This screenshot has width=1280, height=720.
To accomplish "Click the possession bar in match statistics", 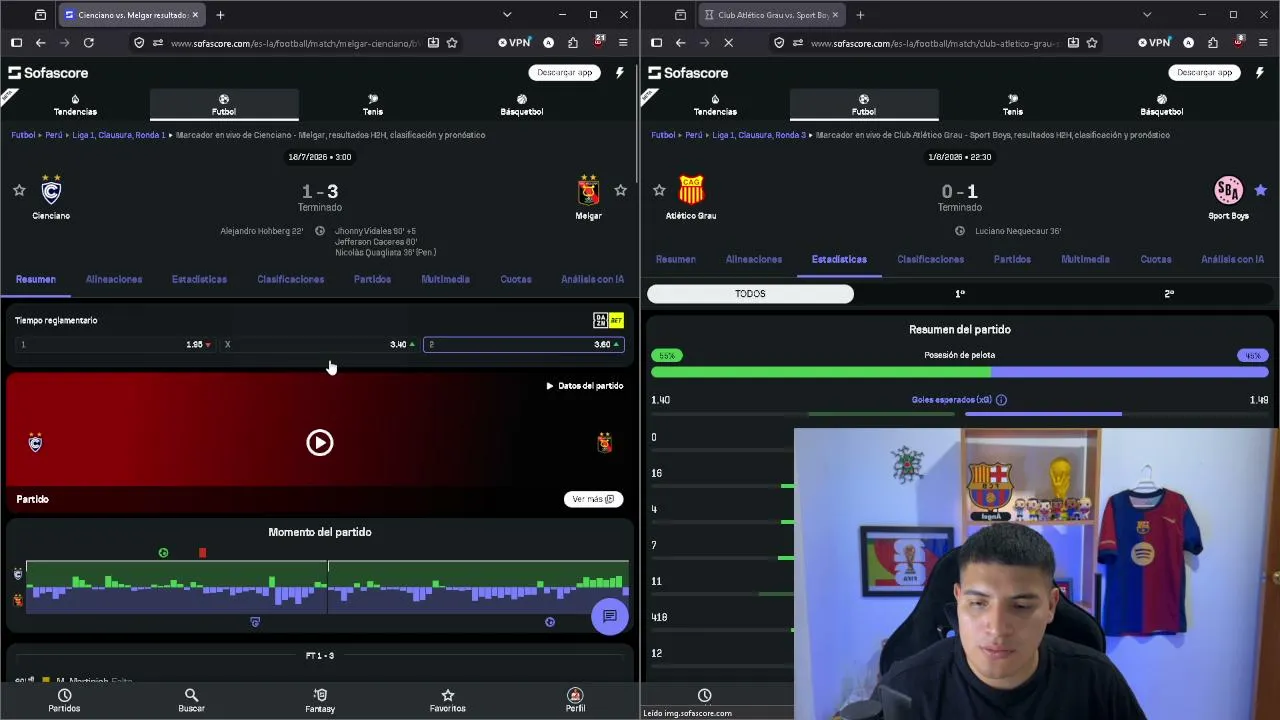I will pos(960,372).
